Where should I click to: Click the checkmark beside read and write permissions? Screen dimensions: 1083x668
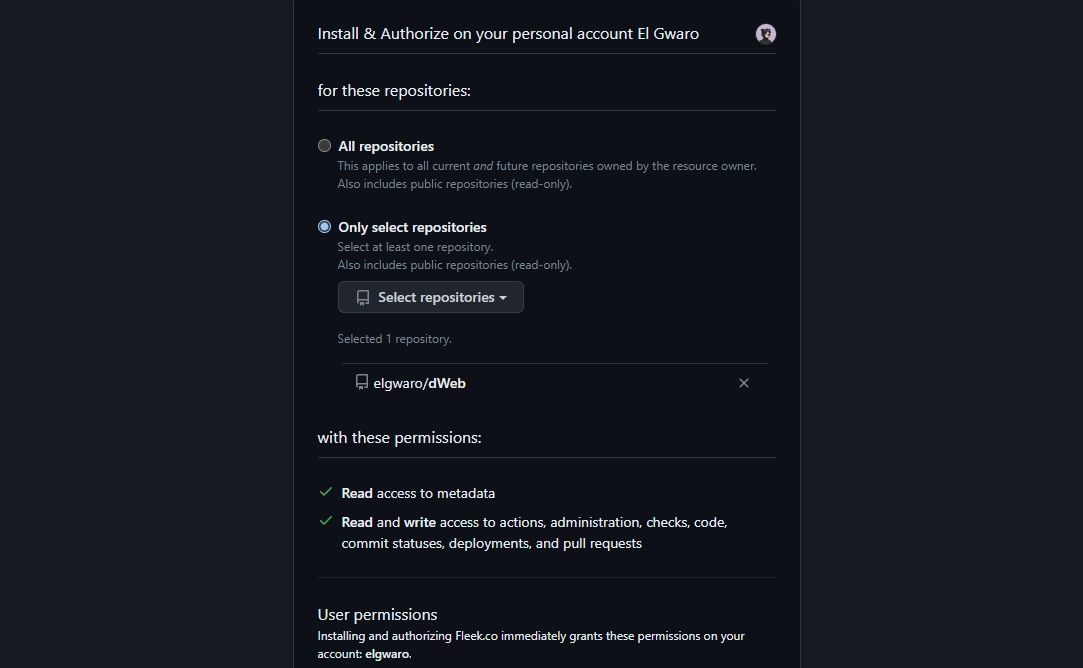tap(325, 520)
